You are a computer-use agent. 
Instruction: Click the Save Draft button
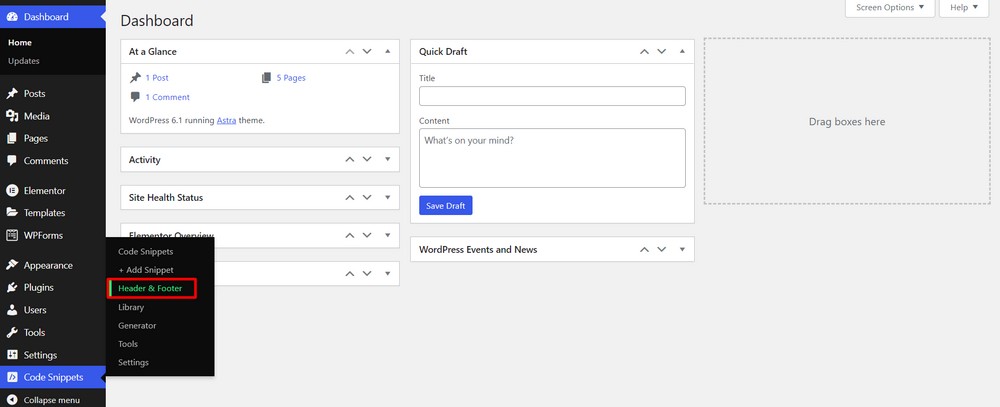pos(446,205)
